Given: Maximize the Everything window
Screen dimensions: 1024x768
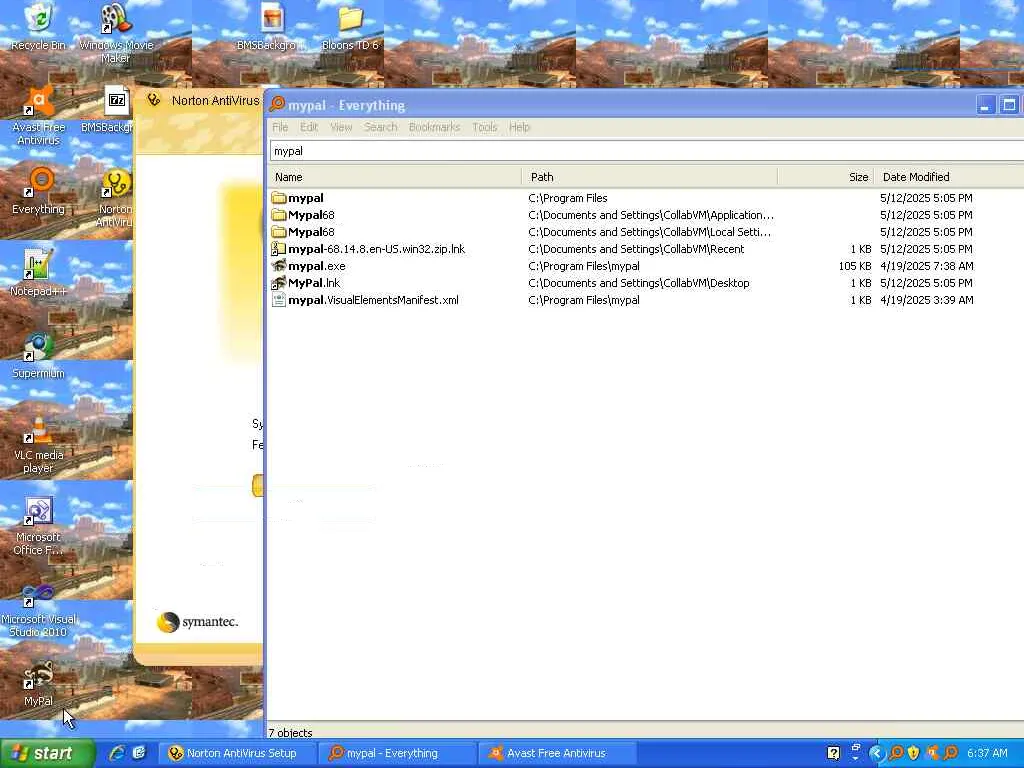Looking at the screenshot, I should tap(1009, 104).
